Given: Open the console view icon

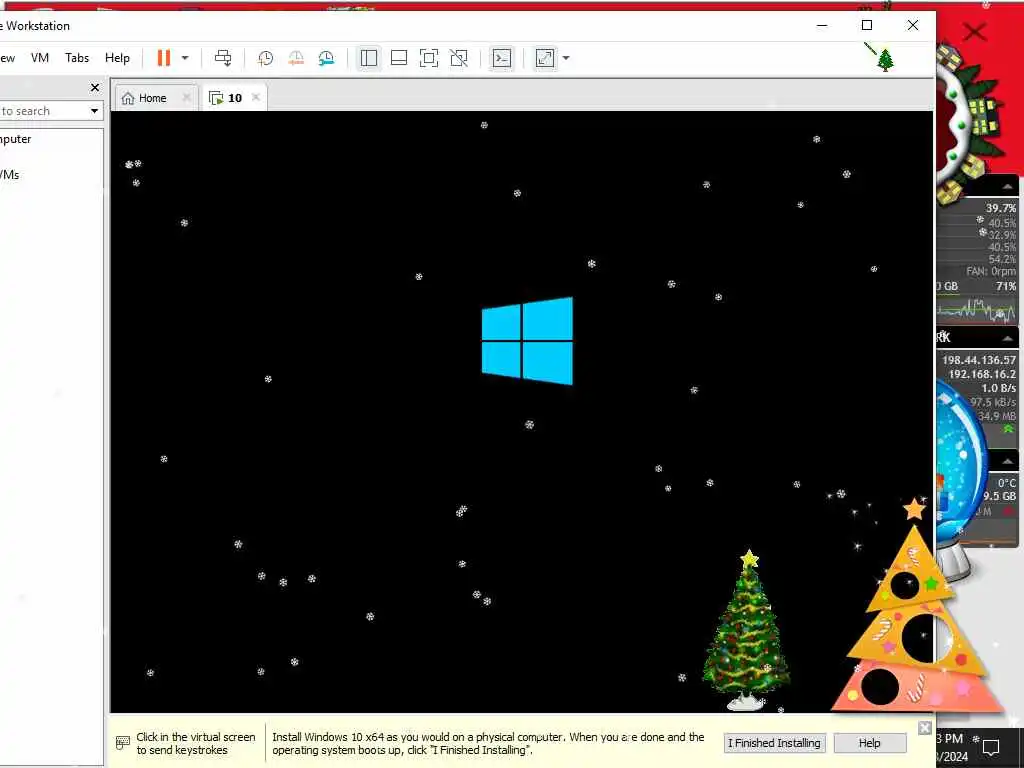Looking at the screenshot, I should click(502, 58).
